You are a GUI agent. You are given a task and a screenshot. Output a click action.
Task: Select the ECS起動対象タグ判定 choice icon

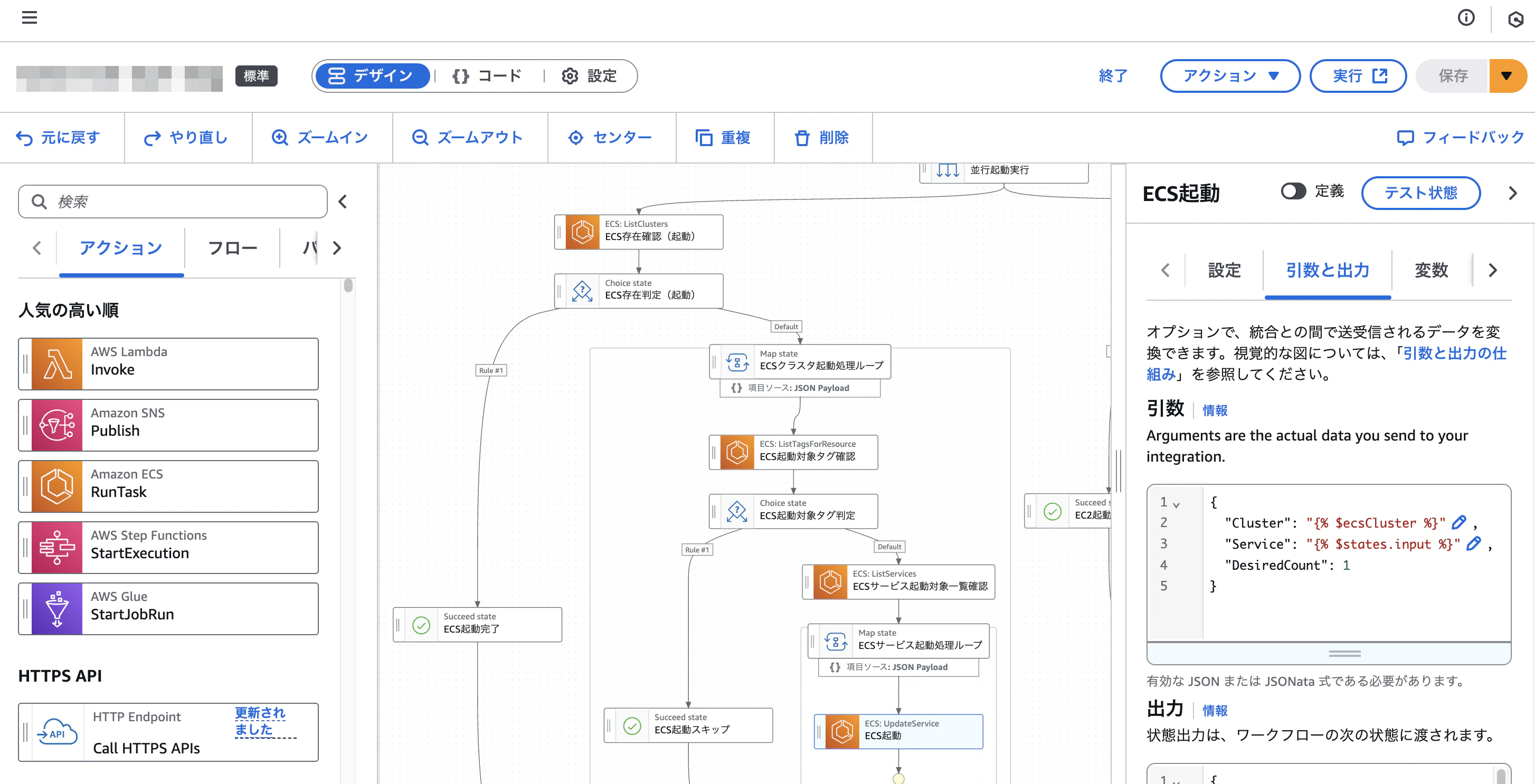[737, 511]
